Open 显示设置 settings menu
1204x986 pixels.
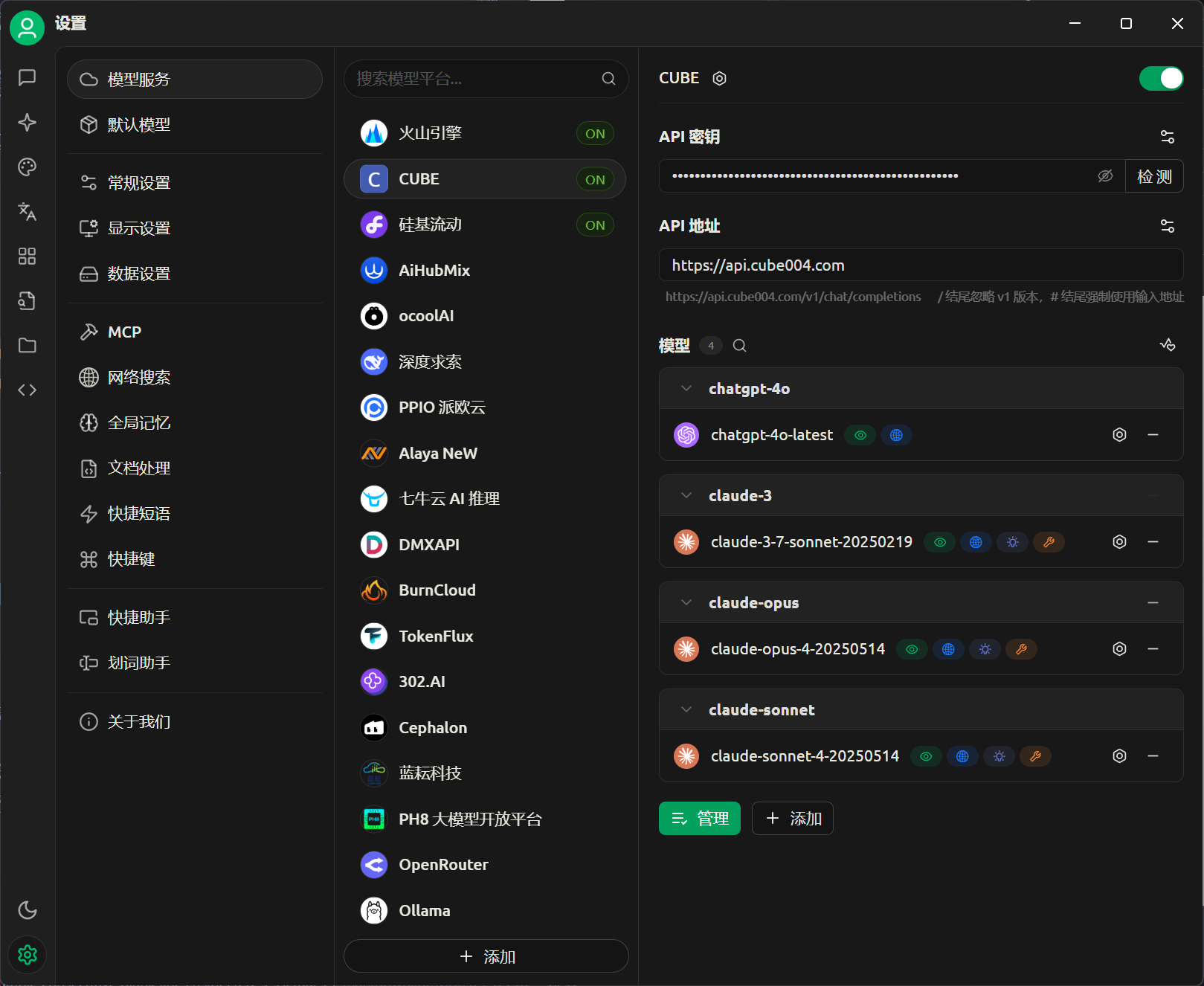pos(195,228)
